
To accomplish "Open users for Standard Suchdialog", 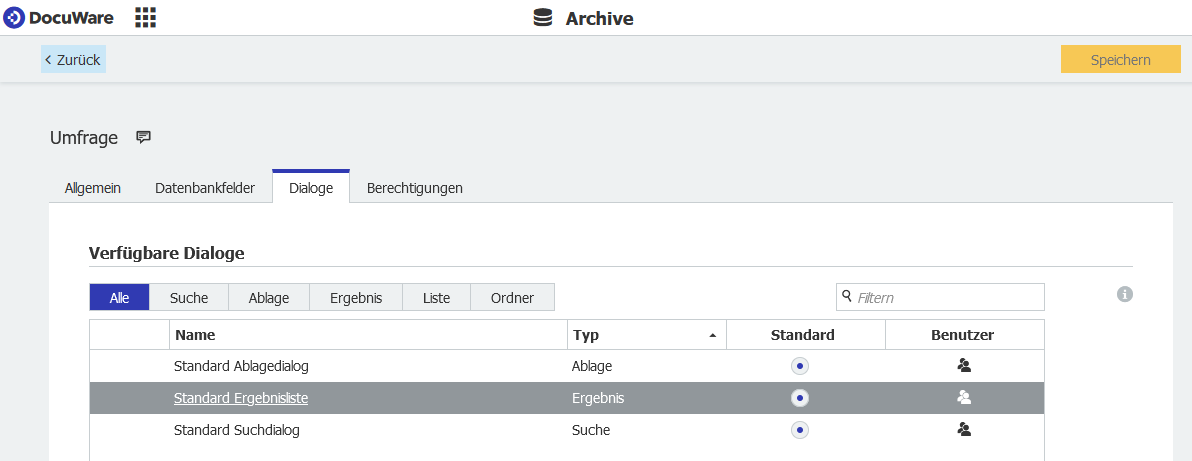I will 964,430.
